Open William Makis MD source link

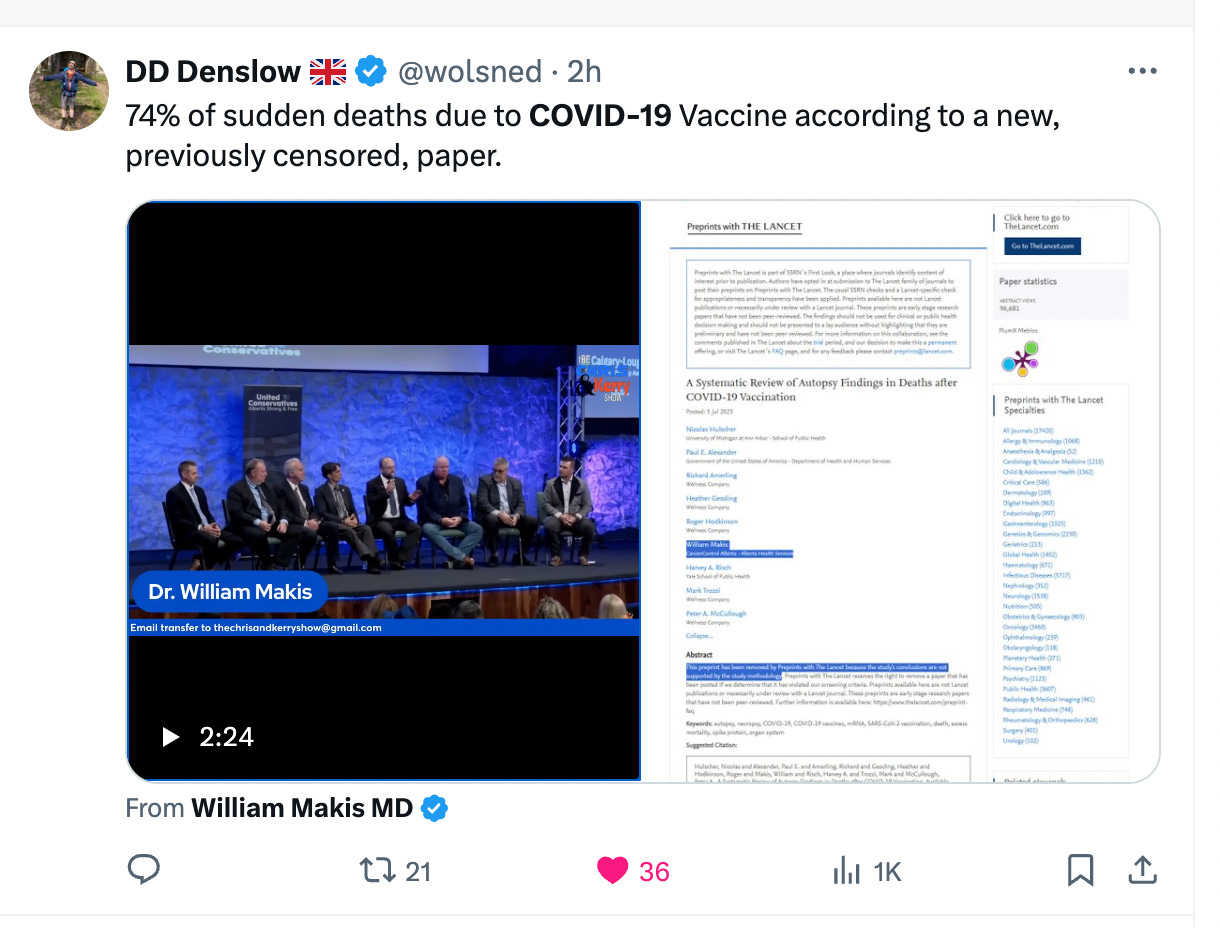[302, 808]
